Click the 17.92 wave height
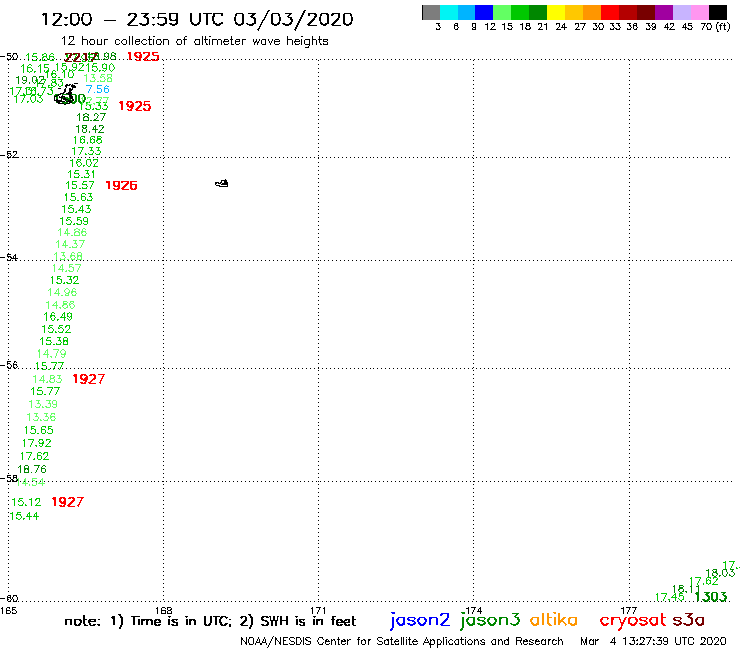740x650 pixels. coord(36,443)
